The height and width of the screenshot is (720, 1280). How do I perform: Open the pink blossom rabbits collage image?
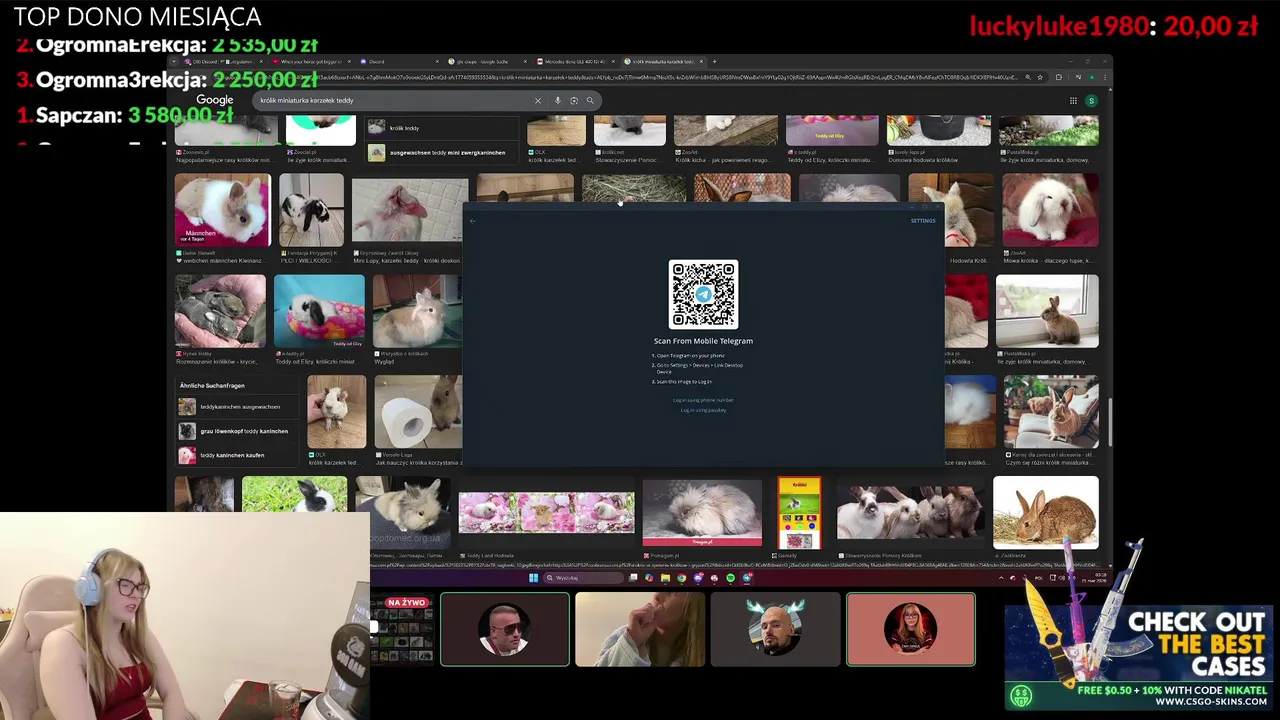coord(546,513)
